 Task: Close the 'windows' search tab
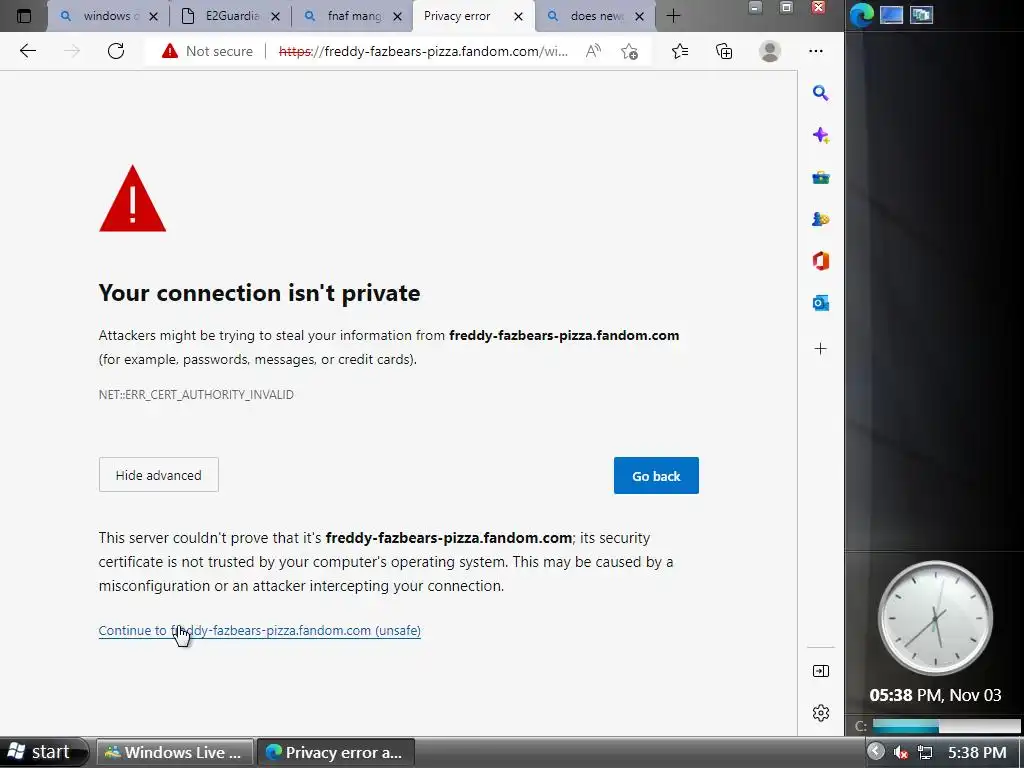pyautogui.click(x=153, y=16)
